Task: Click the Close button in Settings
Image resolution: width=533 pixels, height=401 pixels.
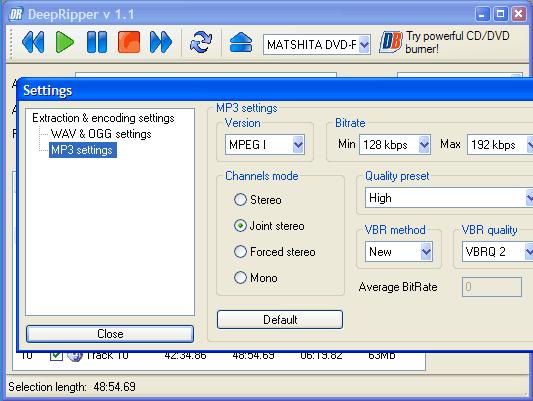Action: 110,334
